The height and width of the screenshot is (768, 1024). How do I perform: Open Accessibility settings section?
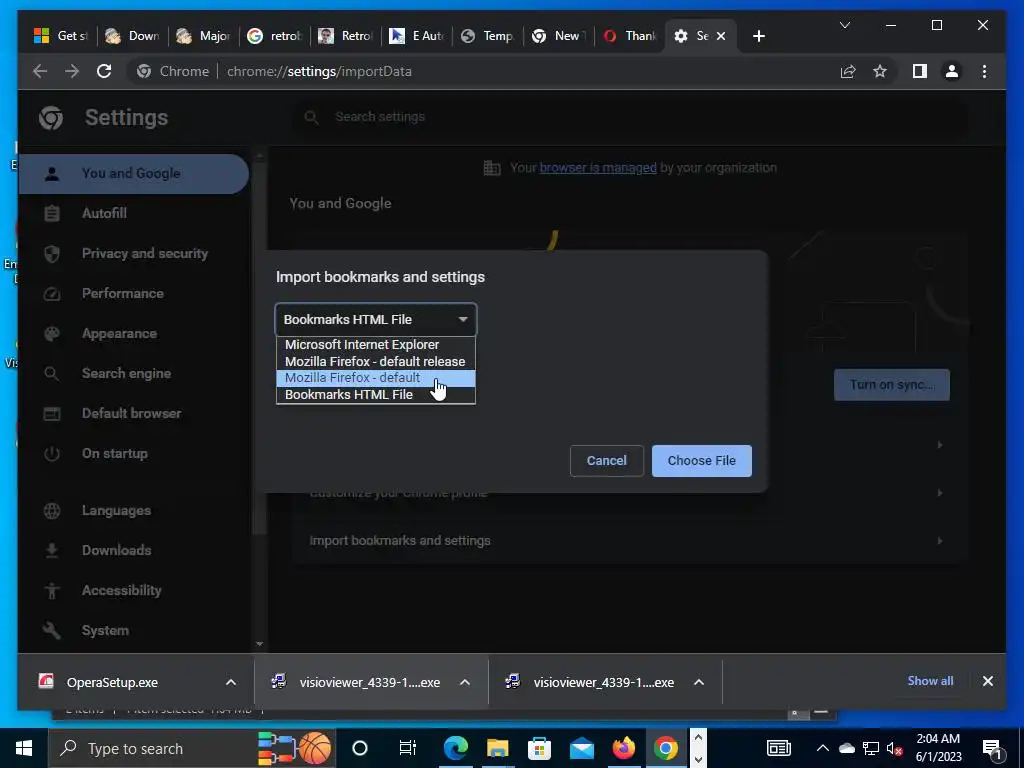pos(121,590)
